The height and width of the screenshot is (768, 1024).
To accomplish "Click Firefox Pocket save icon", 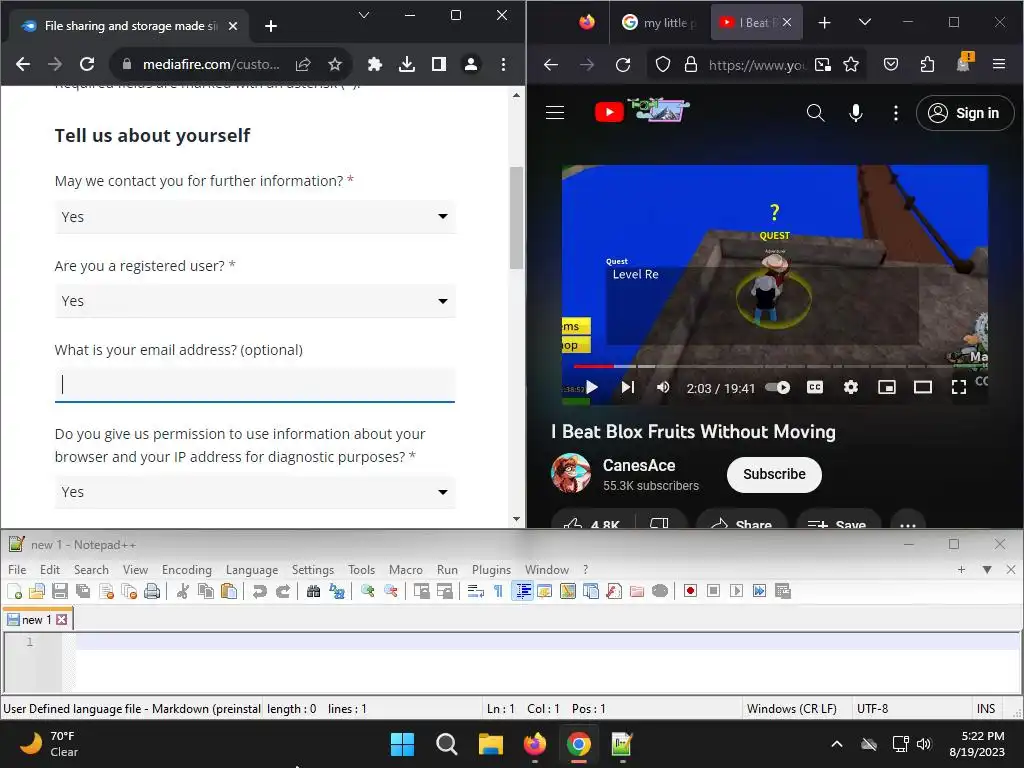I will click(x=891, y=64).
